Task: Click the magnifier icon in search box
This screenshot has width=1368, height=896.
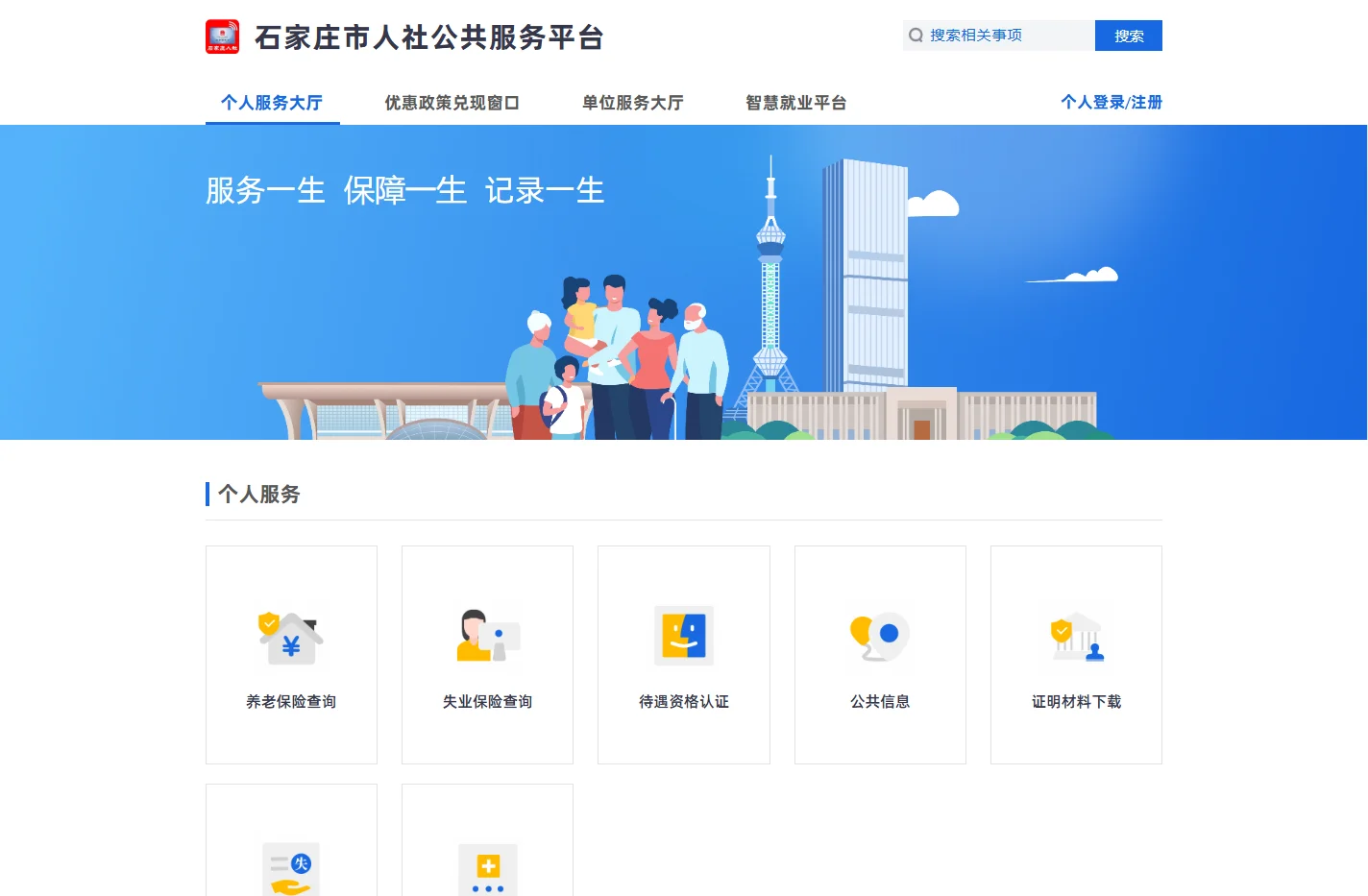Action: point(916,36)
